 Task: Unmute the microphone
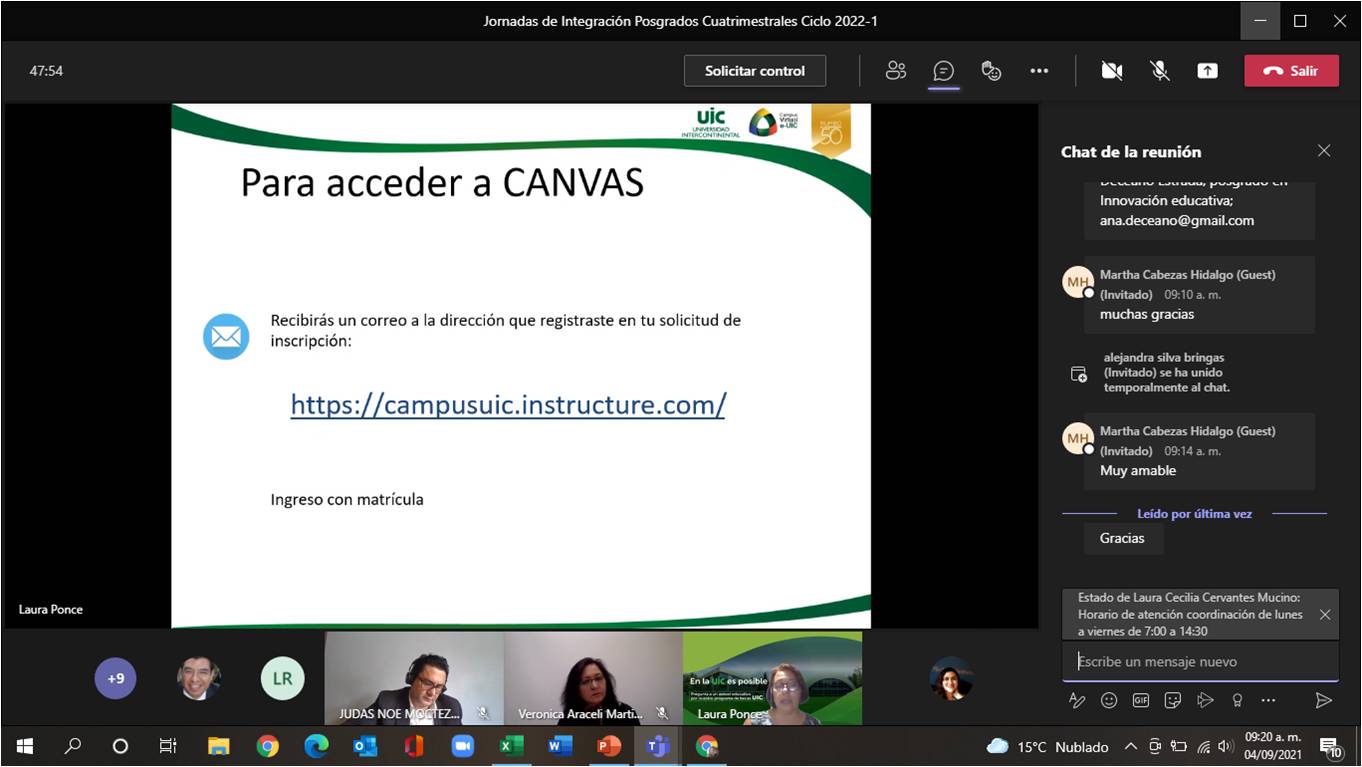(1159, 71)
